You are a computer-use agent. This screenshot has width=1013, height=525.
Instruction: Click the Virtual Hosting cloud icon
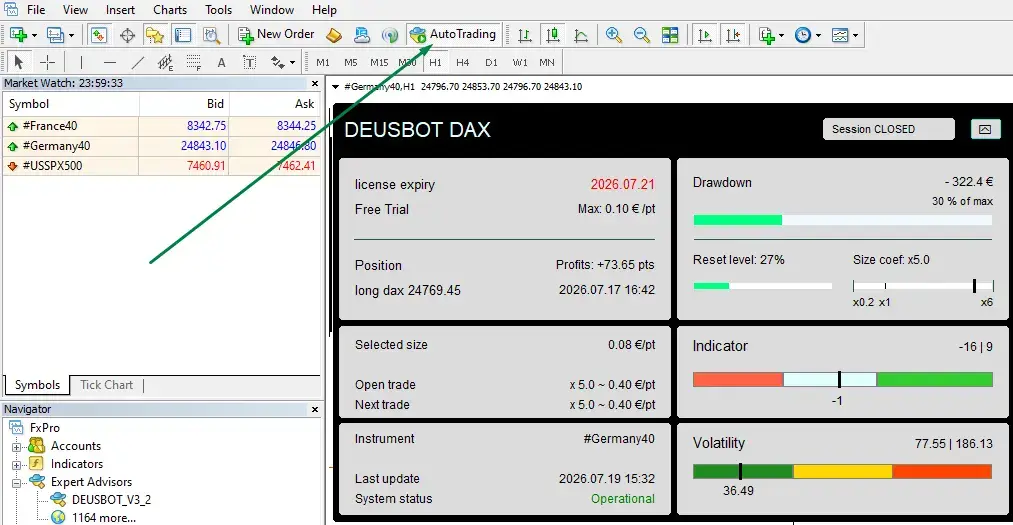tap(362, 35)
